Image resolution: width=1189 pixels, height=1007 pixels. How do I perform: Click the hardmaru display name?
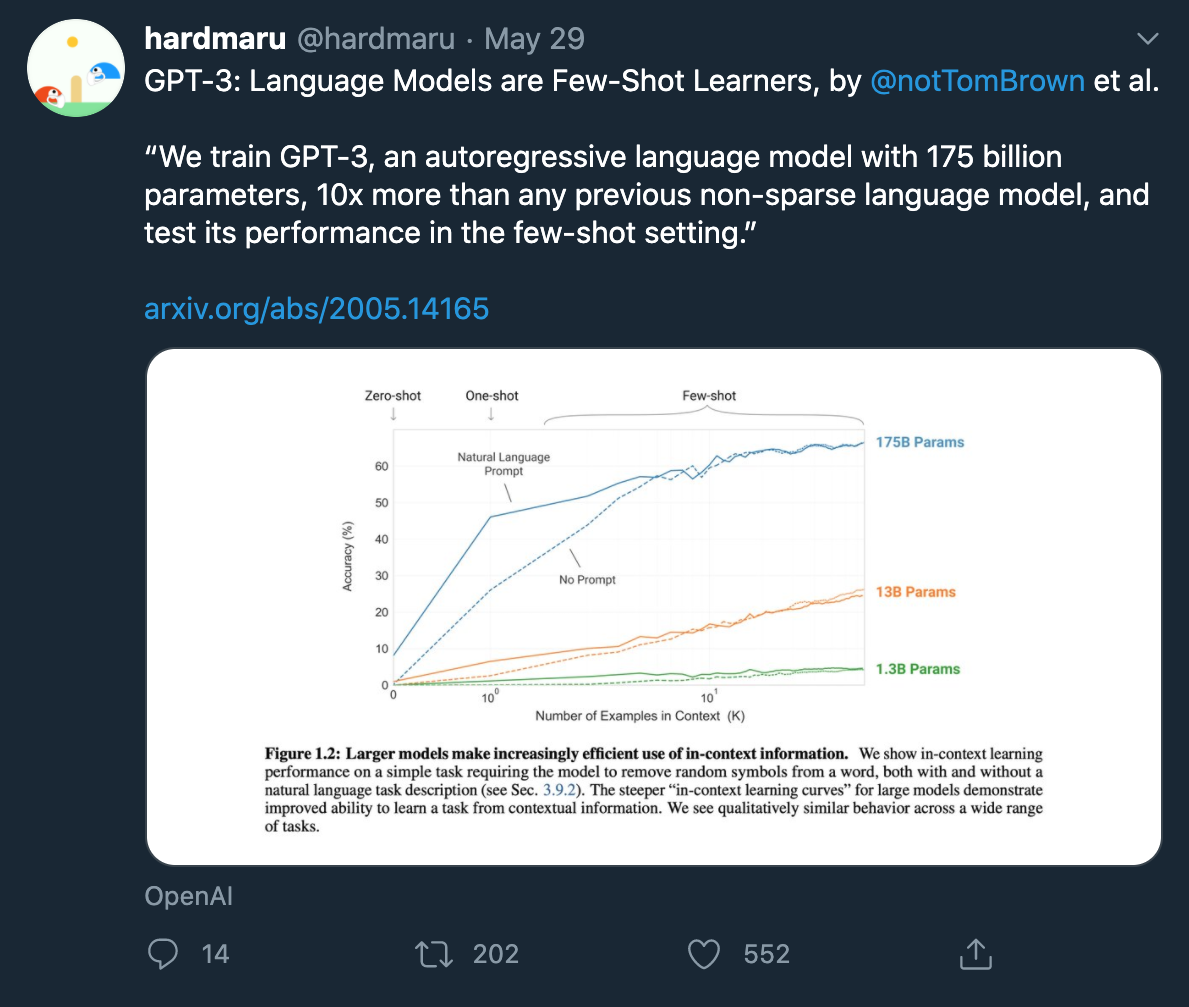[x=215, y=39]
